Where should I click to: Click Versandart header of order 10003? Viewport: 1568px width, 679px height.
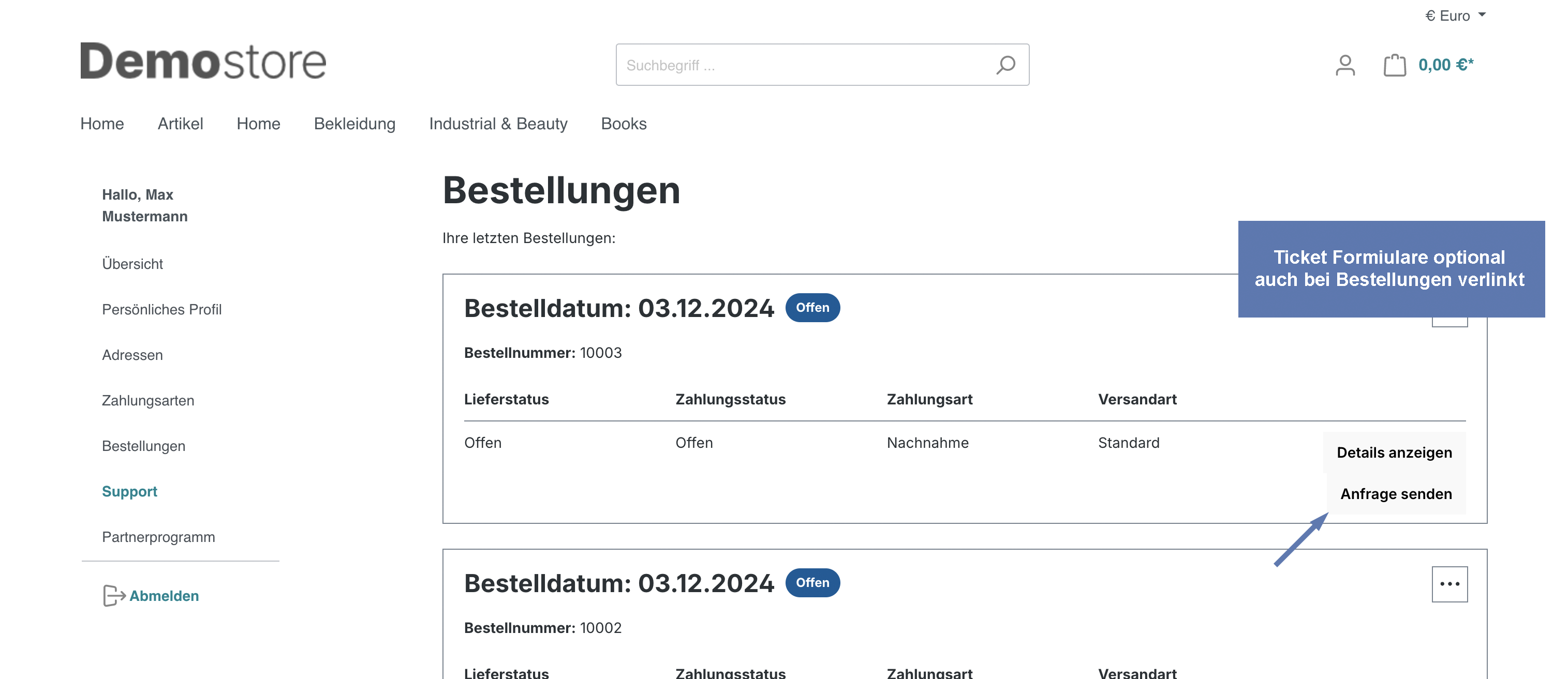pos(1136,400)
